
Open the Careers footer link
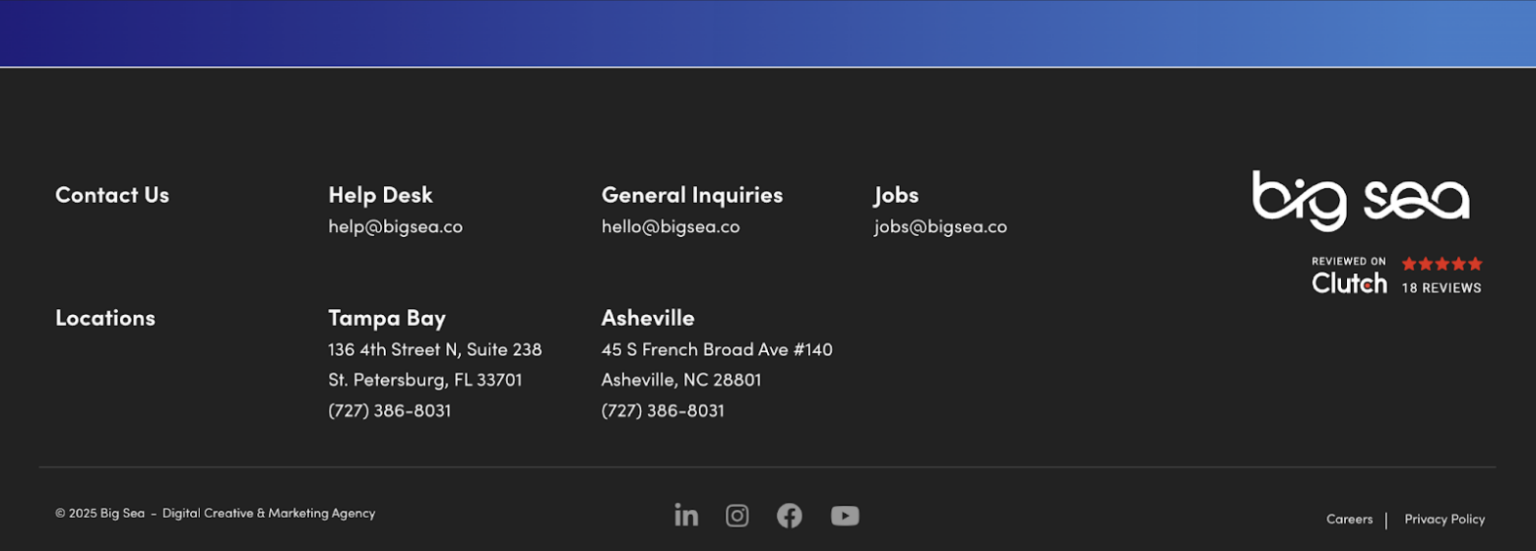pos(1349,519)
